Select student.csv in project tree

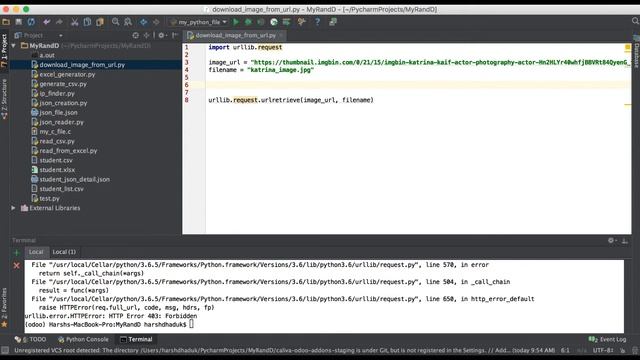52,160
